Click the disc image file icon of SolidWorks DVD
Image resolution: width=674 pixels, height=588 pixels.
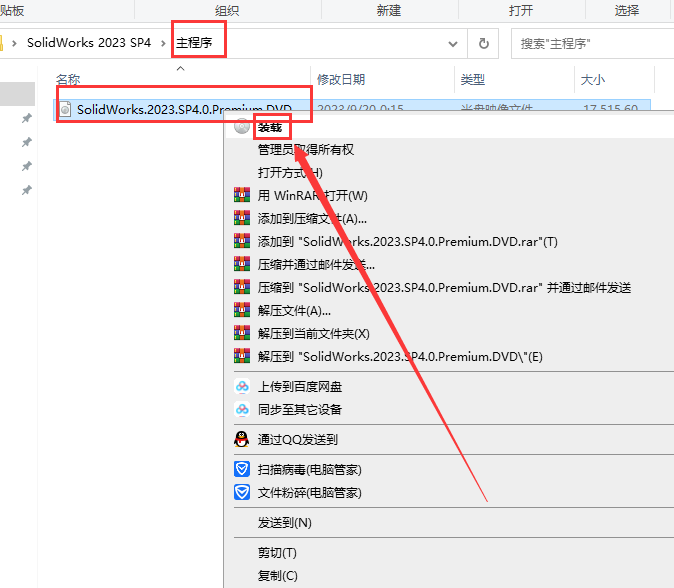tap(65, 109)
